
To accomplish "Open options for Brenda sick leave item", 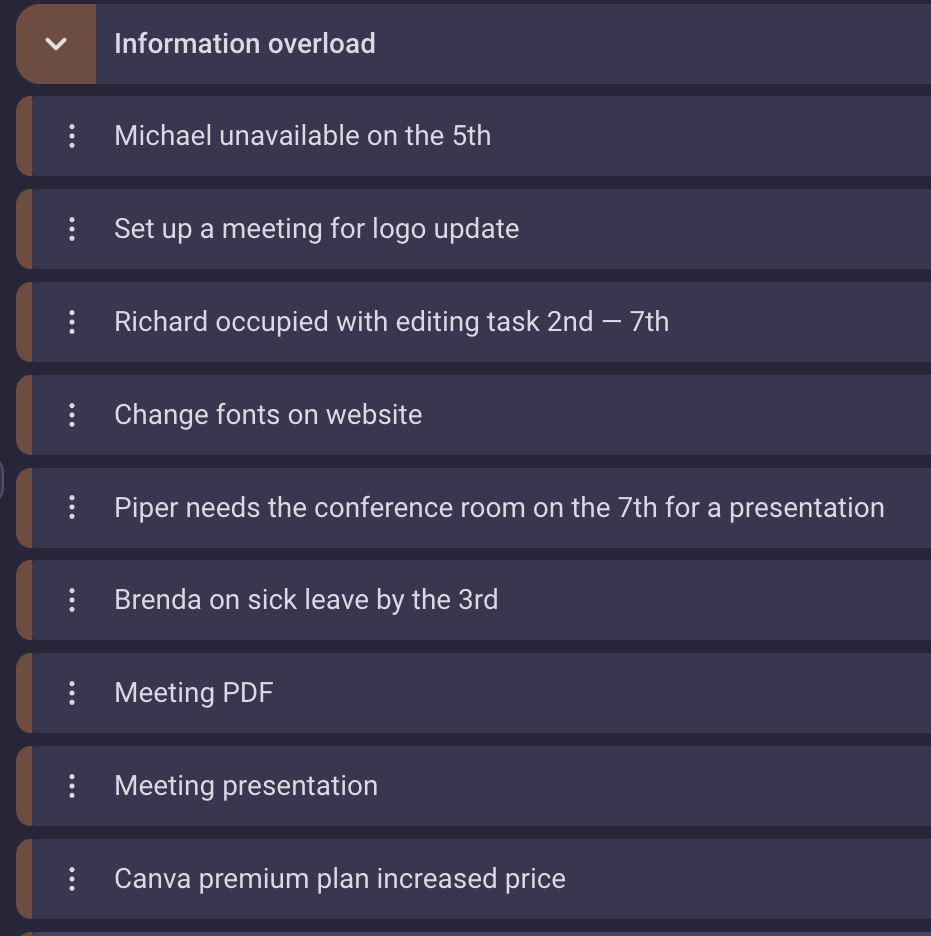I will (x=72, y=600).
